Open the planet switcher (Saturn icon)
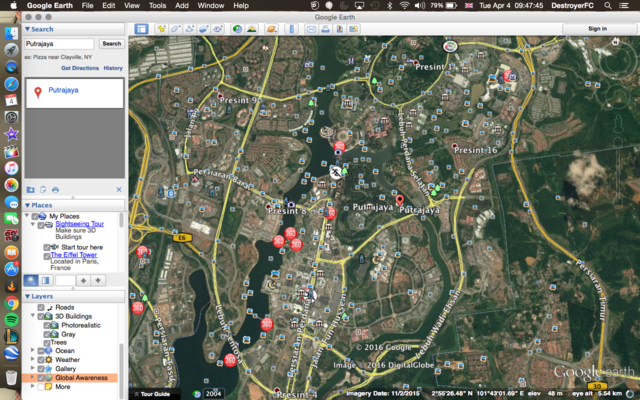Viewport: 640px width, 400px height. tap(271, 29)
